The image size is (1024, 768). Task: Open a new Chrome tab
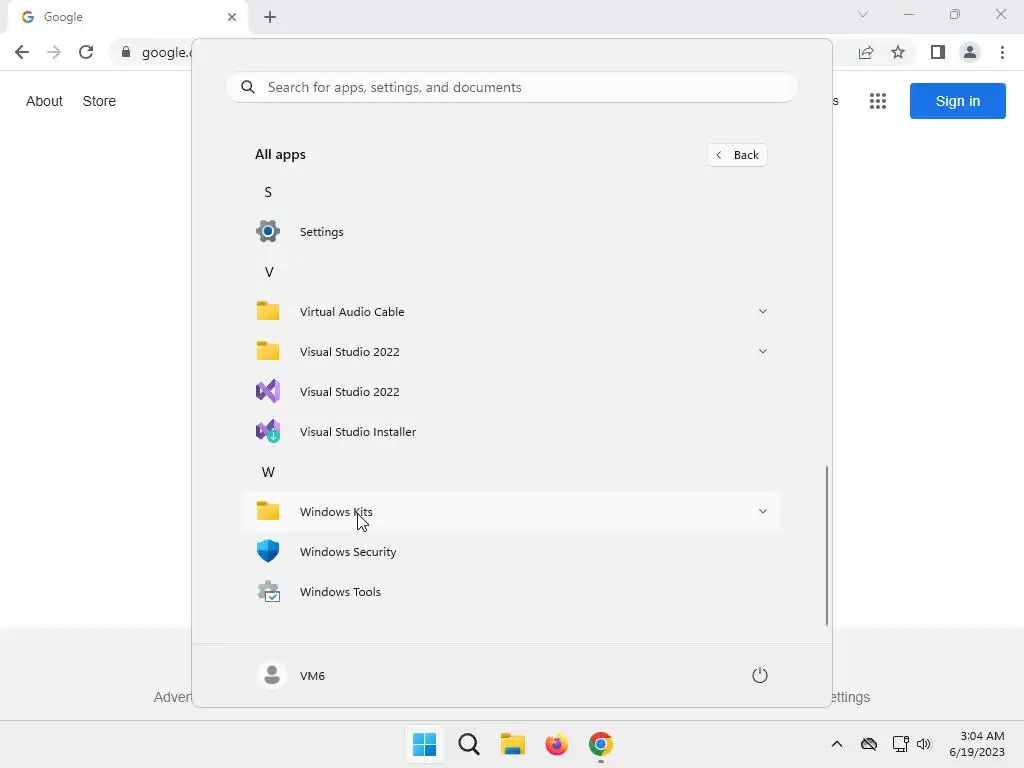point(270,17)
